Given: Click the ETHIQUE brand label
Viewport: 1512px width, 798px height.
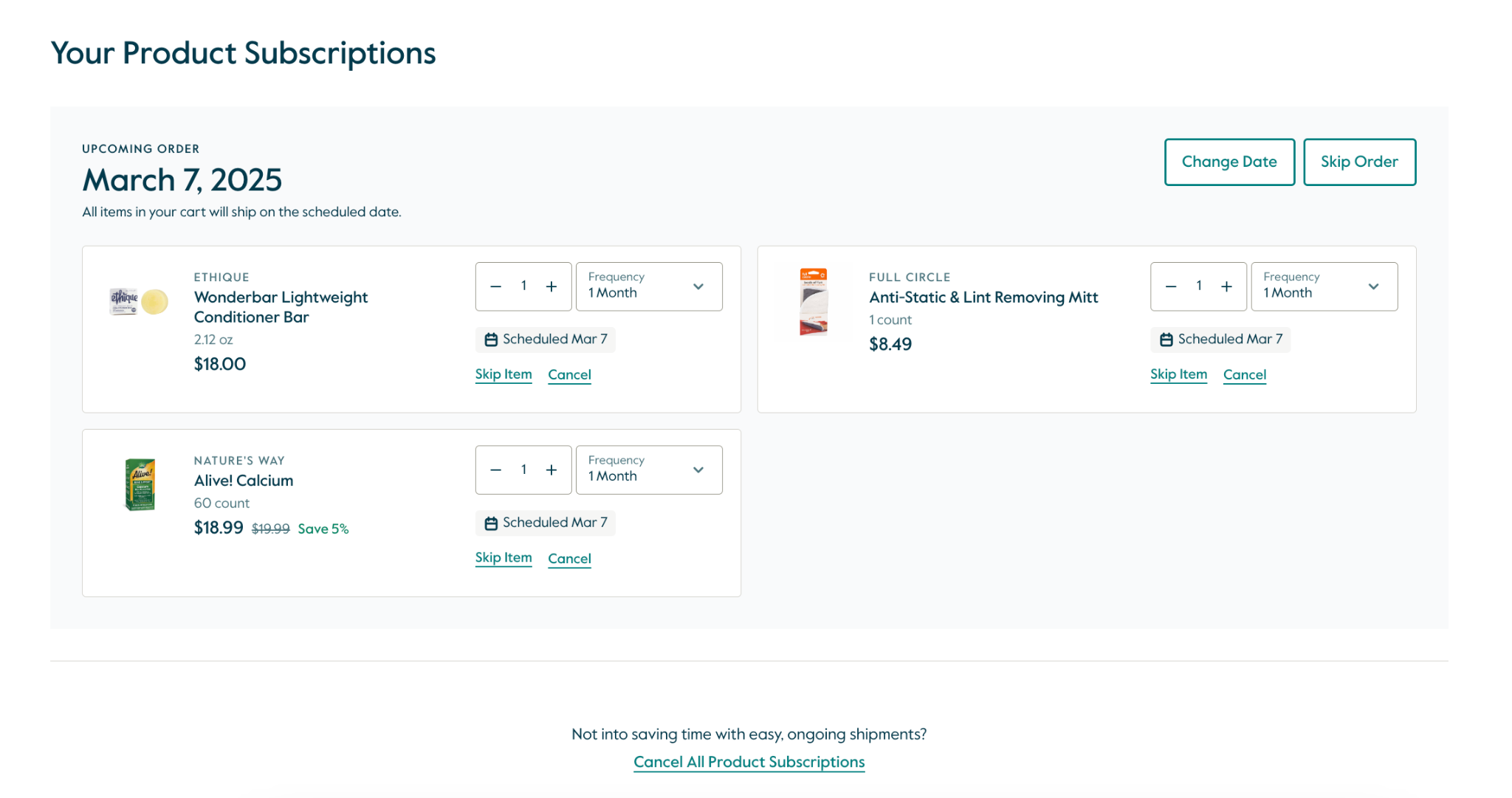Looking at the screenshot, I should [x=221, y=278].
